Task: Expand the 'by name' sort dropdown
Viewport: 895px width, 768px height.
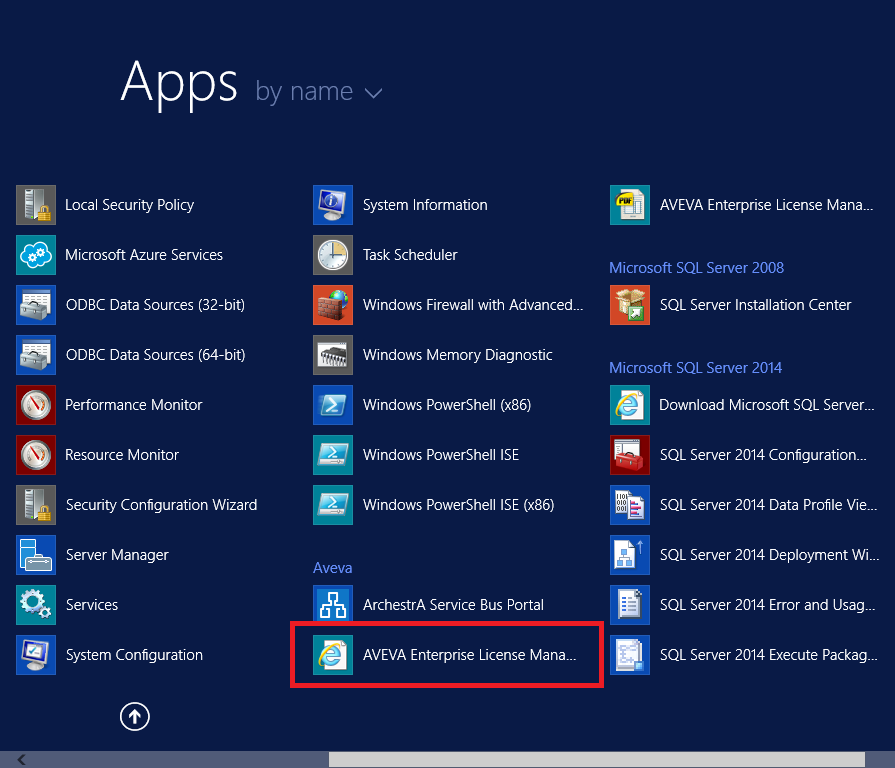Action: pyautogui.click(x=319, y=92)
